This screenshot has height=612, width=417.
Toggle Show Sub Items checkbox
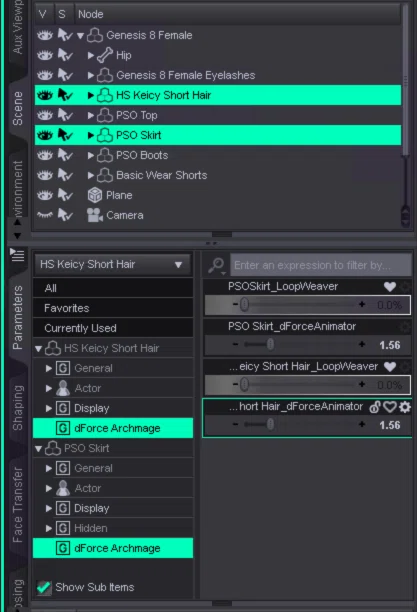pos(44,587)
